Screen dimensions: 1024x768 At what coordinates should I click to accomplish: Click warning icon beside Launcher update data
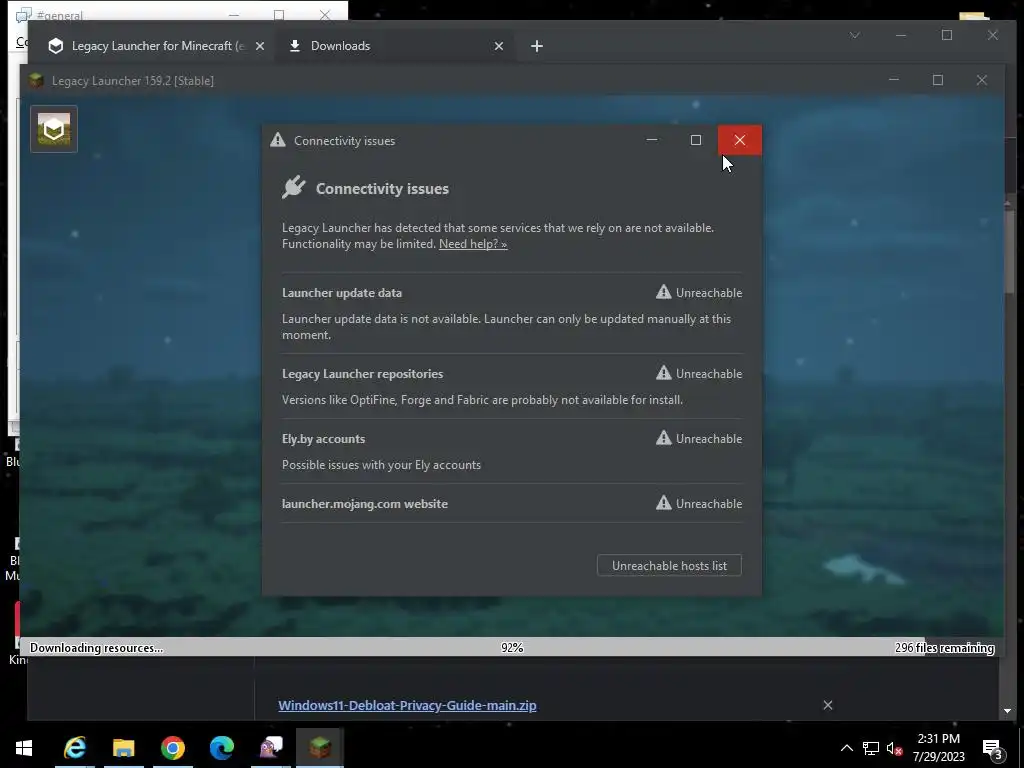click(x=664, y=292)
